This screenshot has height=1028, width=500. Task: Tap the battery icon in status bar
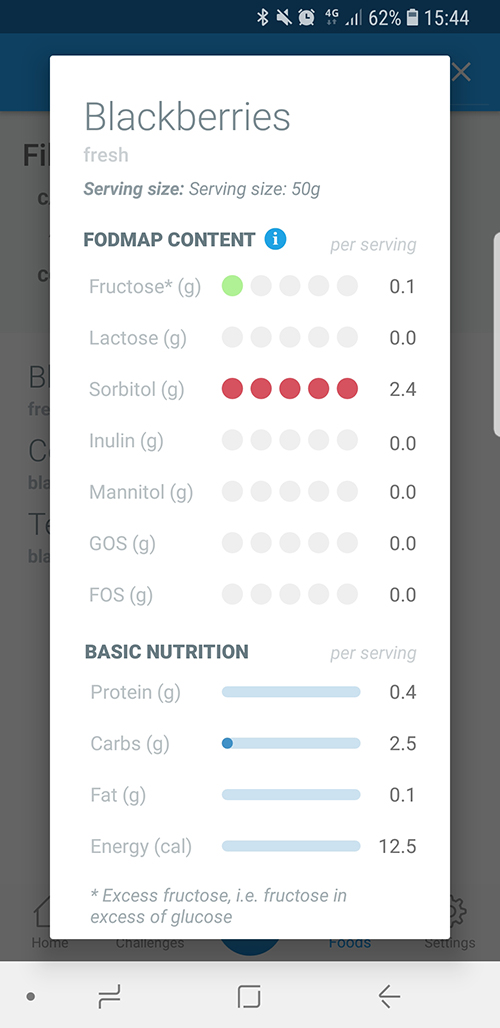tap(412, 18)
